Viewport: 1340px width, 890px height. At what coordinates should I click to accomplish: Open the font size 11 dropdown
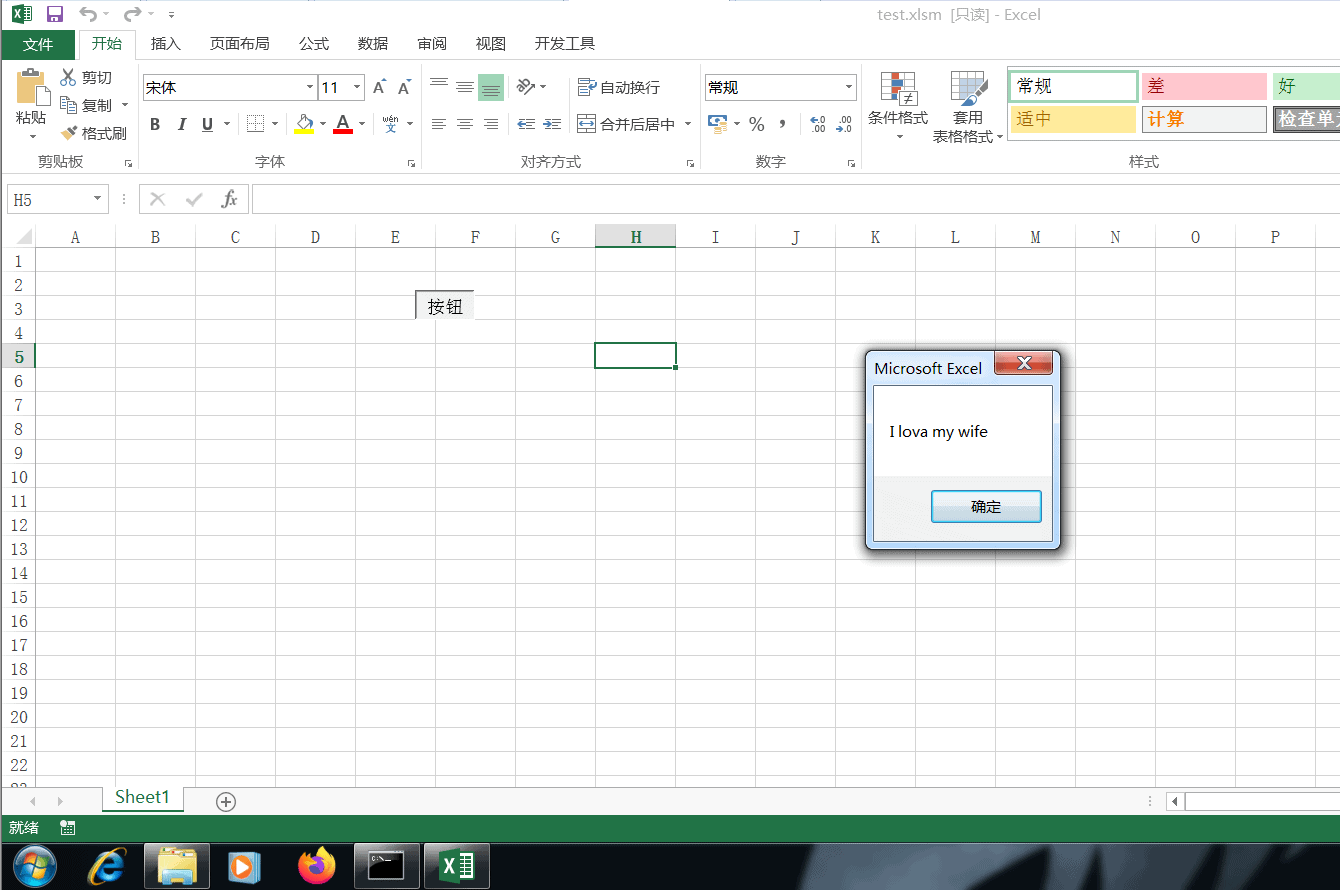pos(357,87)
